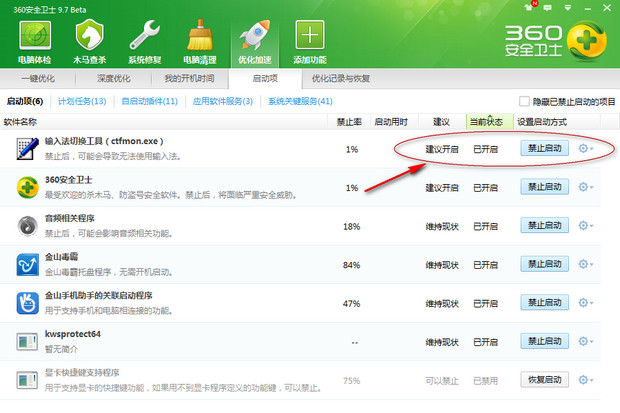Switch to 一键优化 tab

39,78
